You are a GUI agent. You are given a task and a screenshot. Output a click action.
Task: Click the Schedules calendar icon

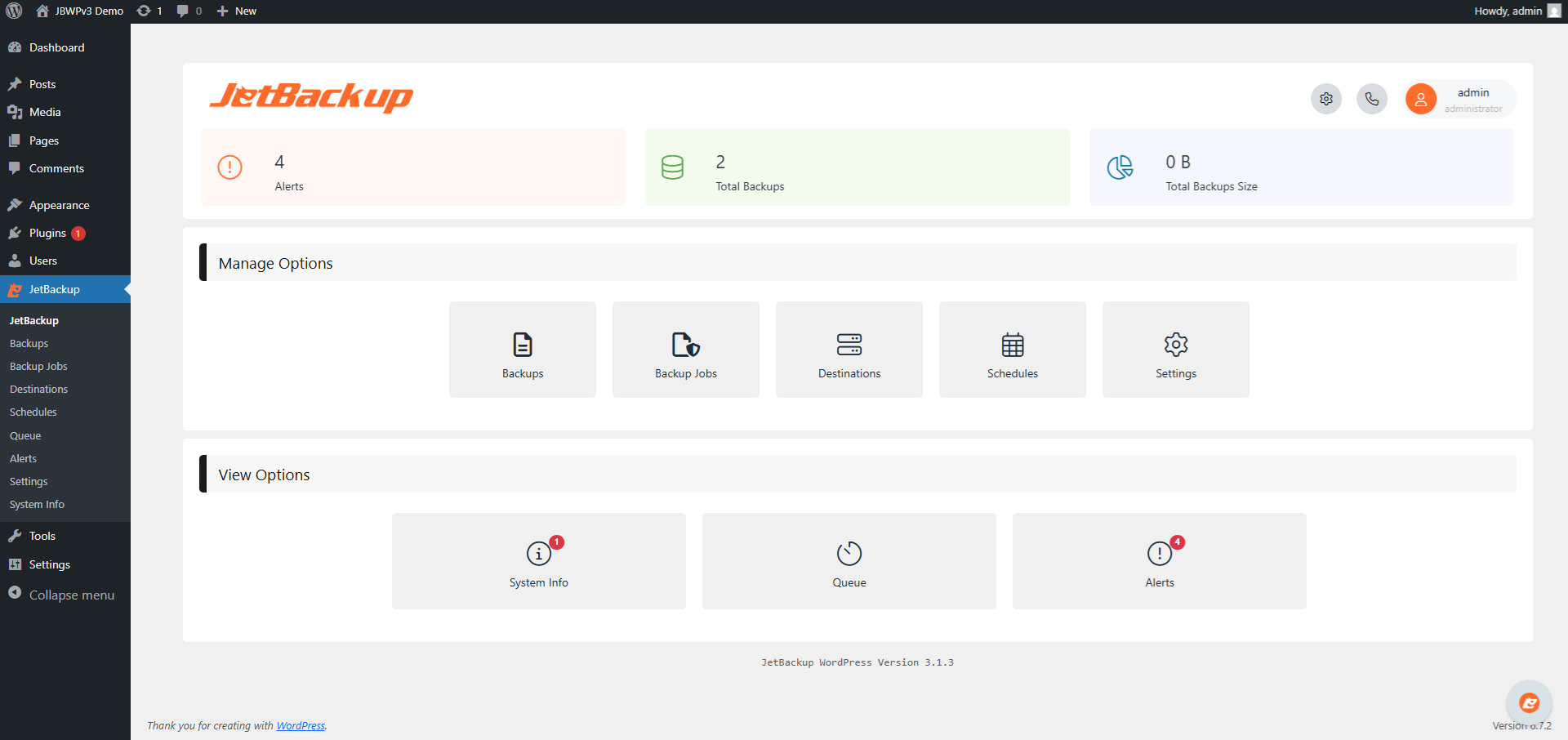(1012, 345)
